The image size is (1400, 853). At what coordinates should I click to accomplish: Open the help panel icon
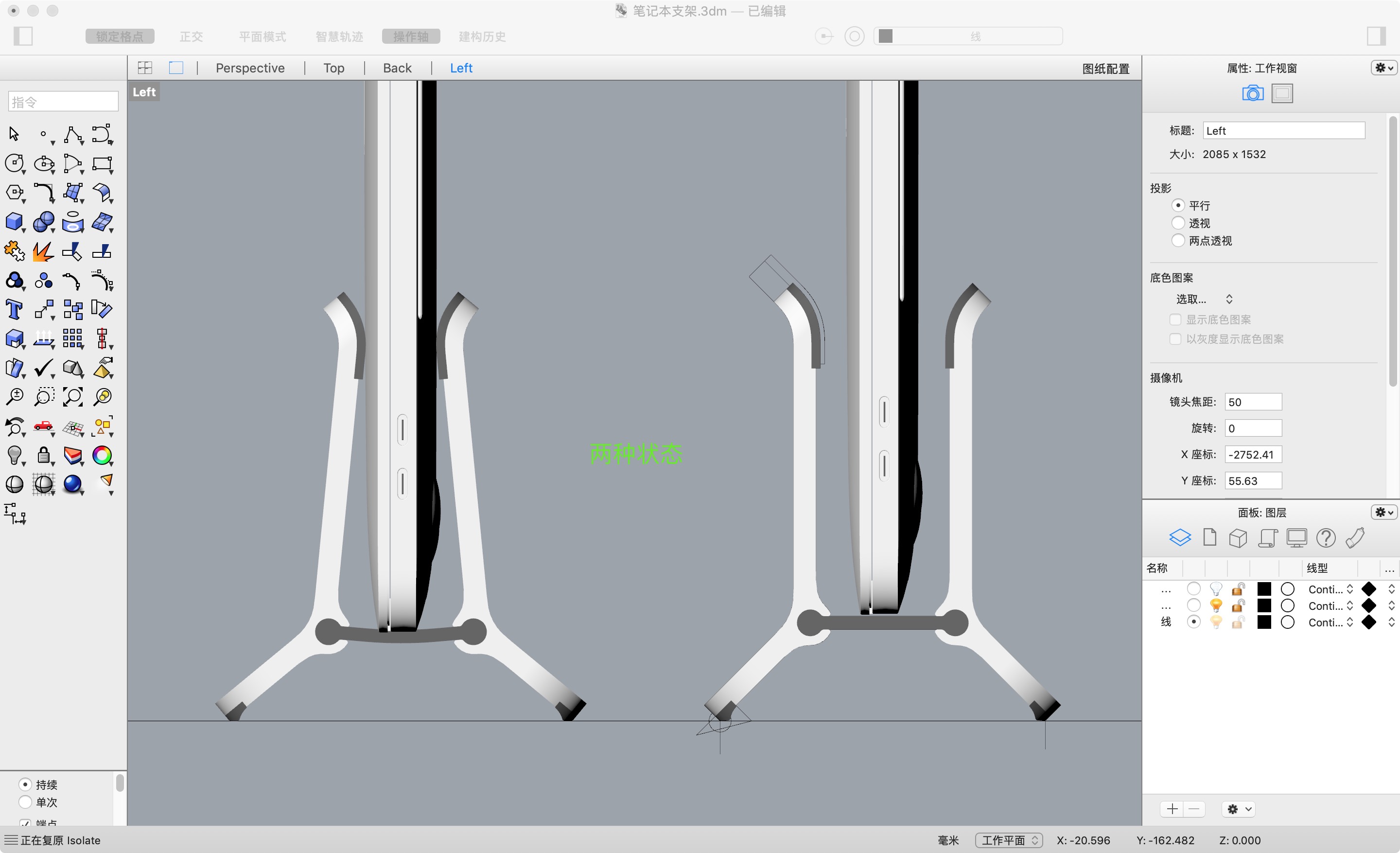pos(1326,537)
